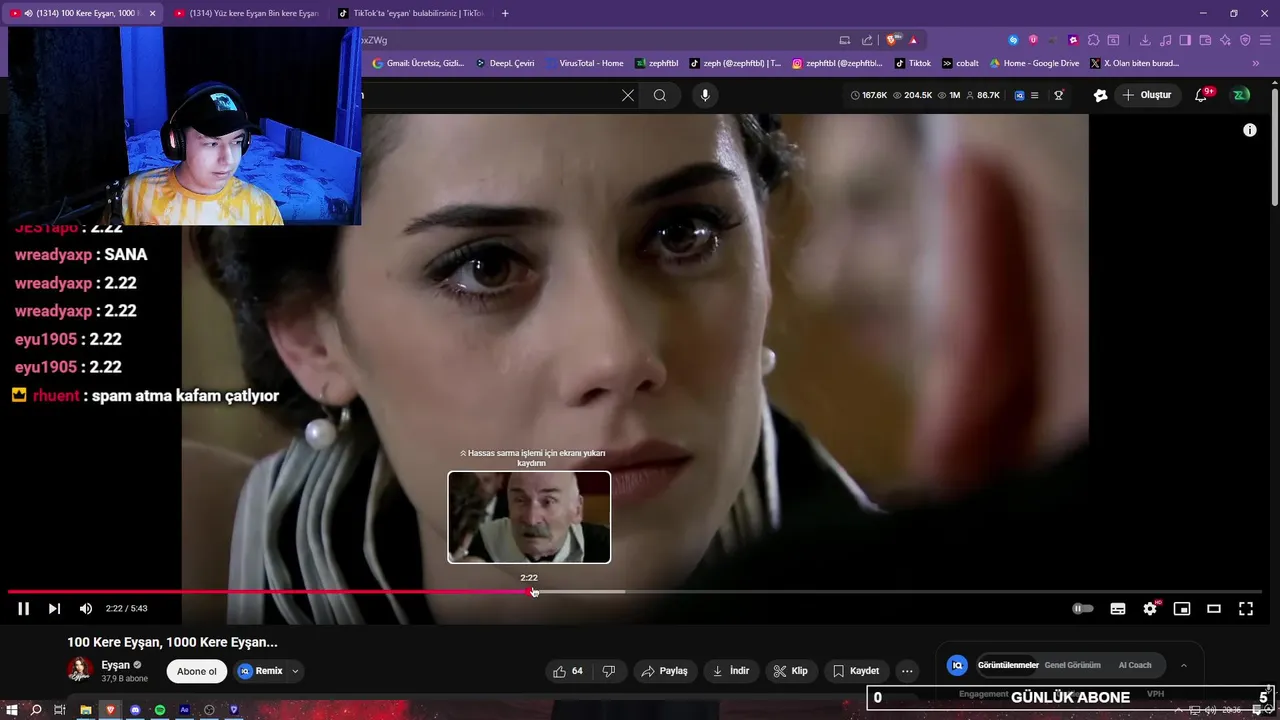
Task: Open the Eyşan channel name link
Action: [116, 665]
